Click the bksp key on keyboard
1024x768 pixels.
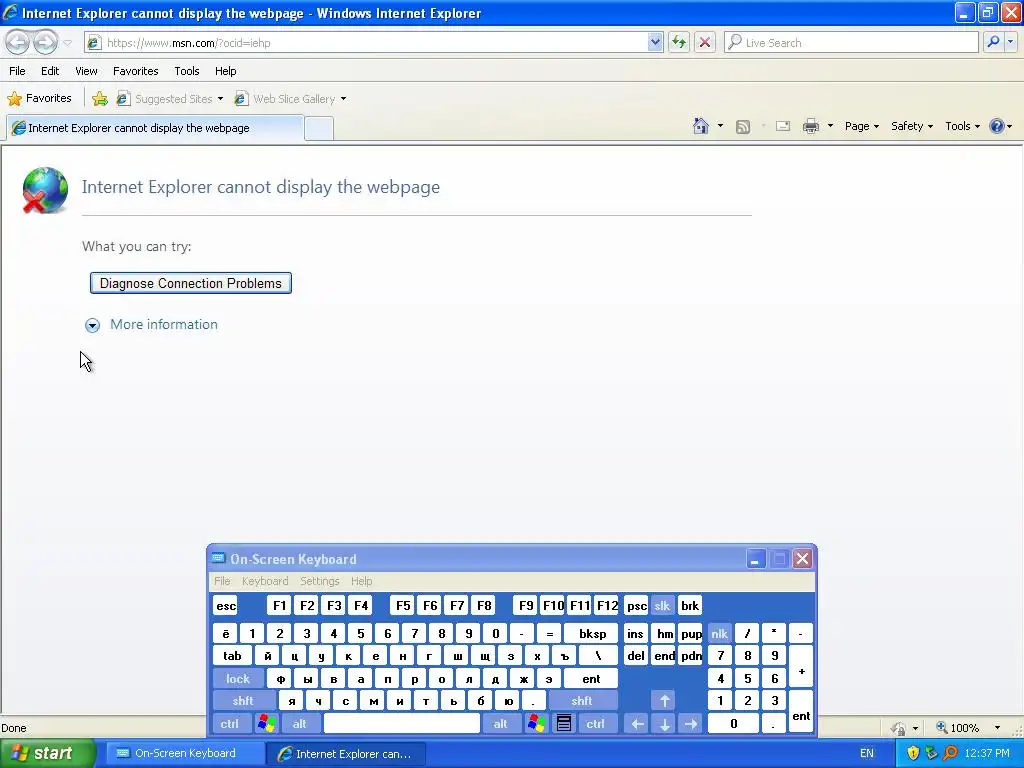(592, 633)
